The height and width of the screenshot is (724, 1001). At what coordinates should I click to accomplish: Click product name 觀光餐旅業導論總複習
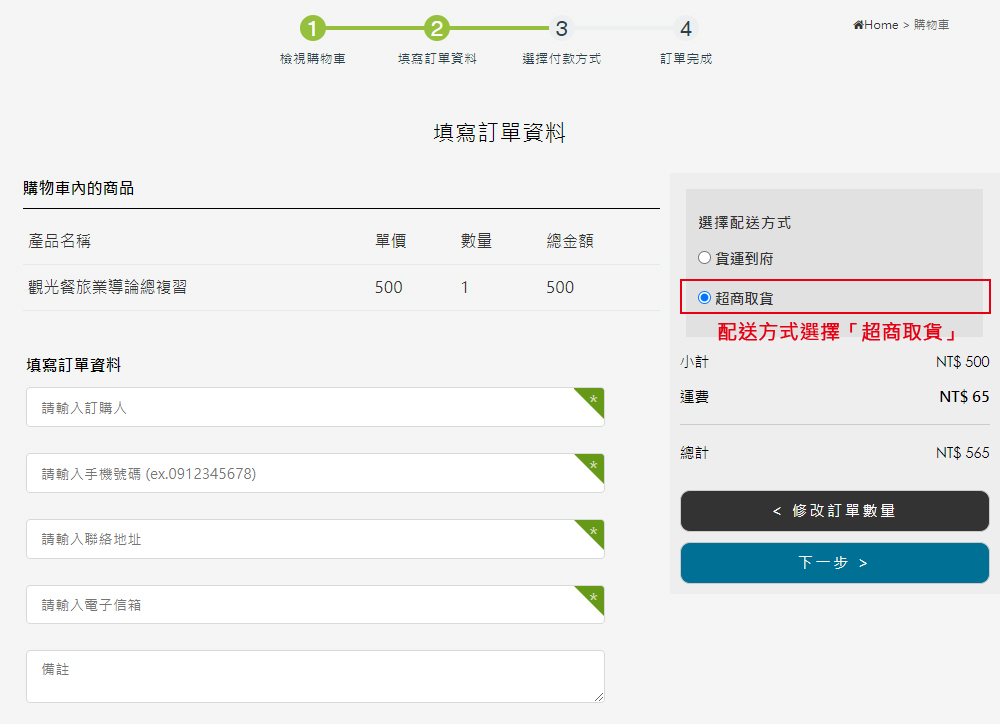tap(107, 287)
